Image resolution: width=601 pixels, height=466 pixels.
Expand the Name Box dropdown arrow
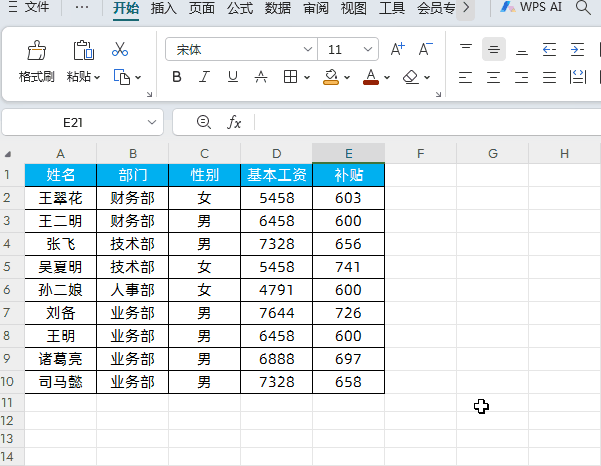click(152, 122)
